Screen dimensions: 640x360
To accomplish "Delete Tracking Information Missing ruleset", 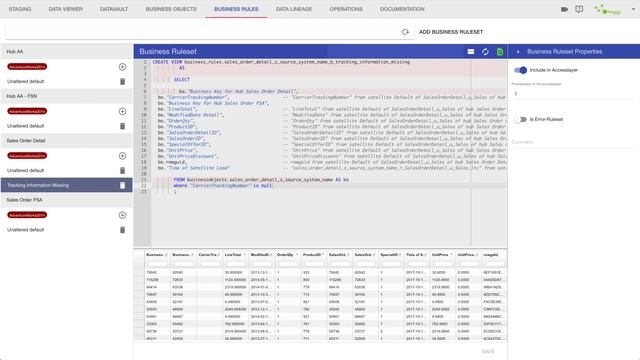I will coord(122,185).
